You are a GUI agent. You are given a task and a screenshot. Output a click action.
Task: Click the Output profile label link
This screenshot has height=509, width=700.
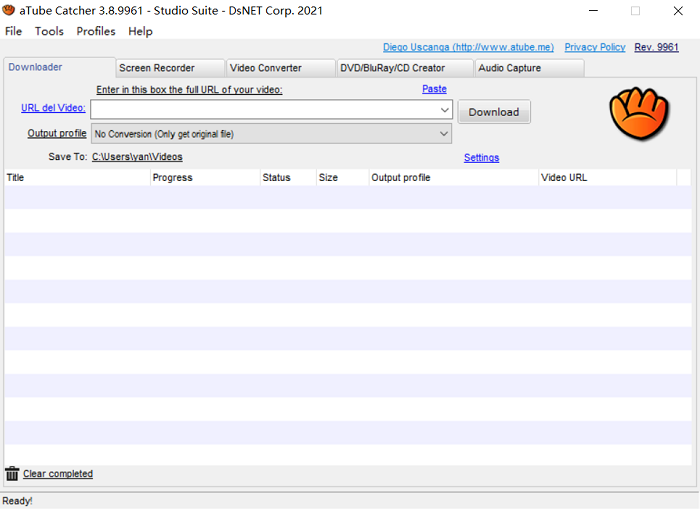[57, 133]
